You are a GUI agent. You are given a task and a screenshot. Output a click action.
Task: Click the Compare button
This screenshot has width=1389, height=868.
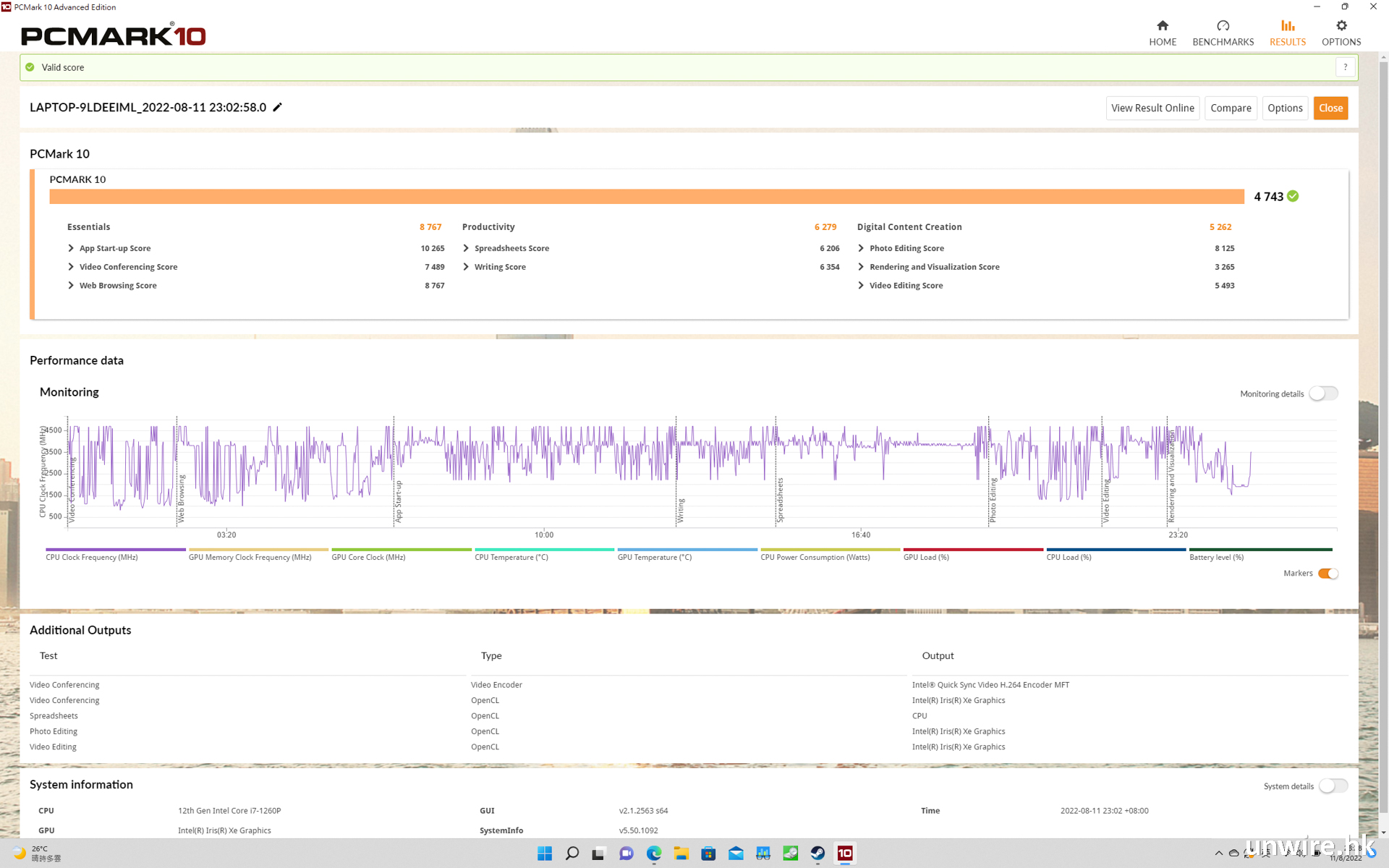(1230, 108)
